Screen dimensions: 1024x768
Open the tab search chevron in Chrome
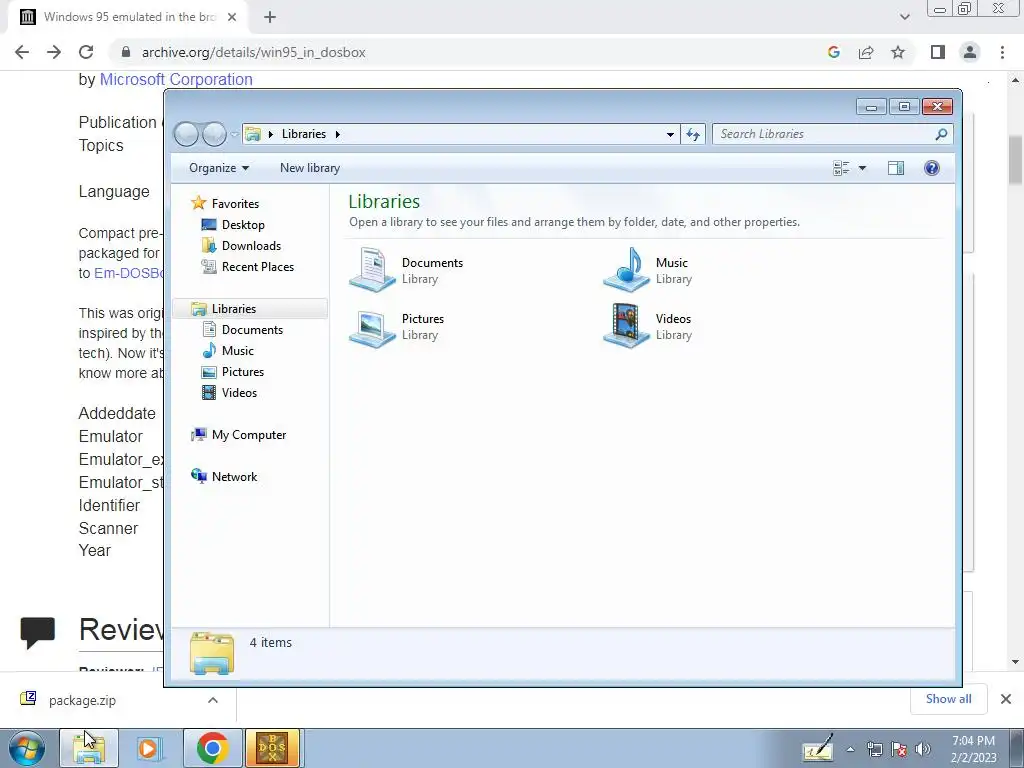tap(904, 18)
